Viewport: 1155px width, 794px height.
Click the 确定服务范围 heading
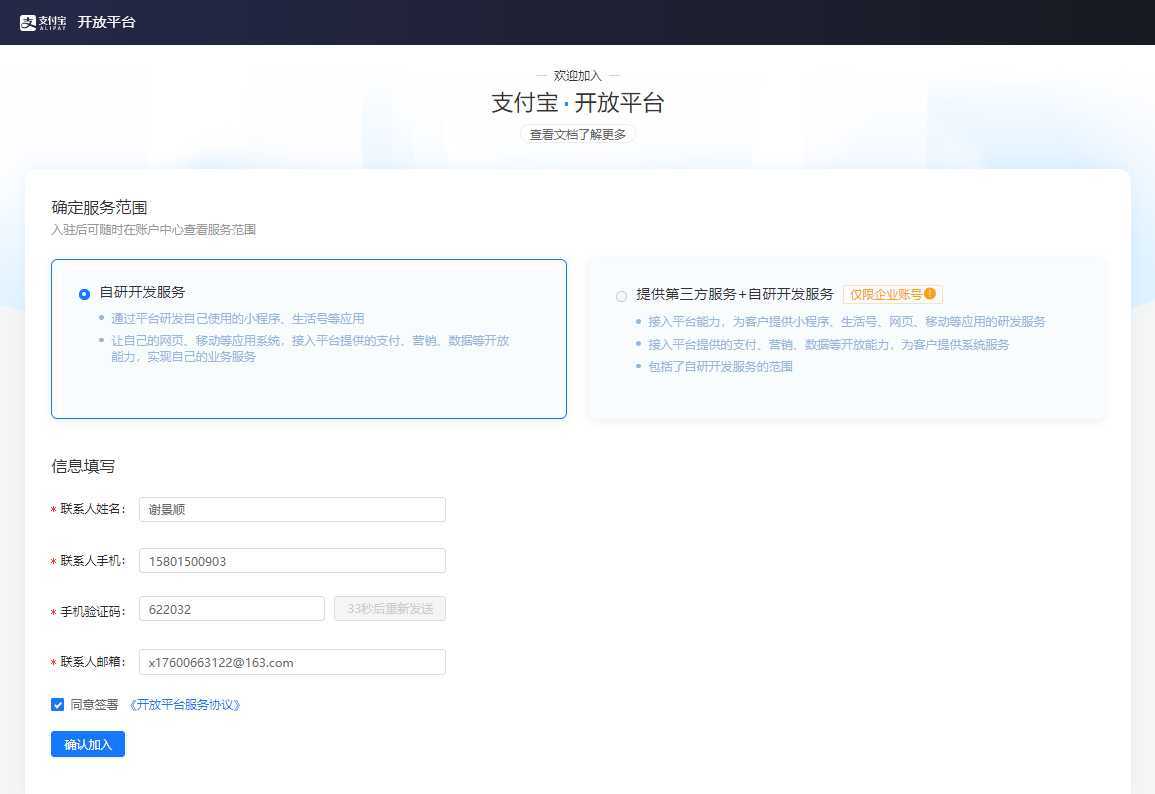point(99,208)
